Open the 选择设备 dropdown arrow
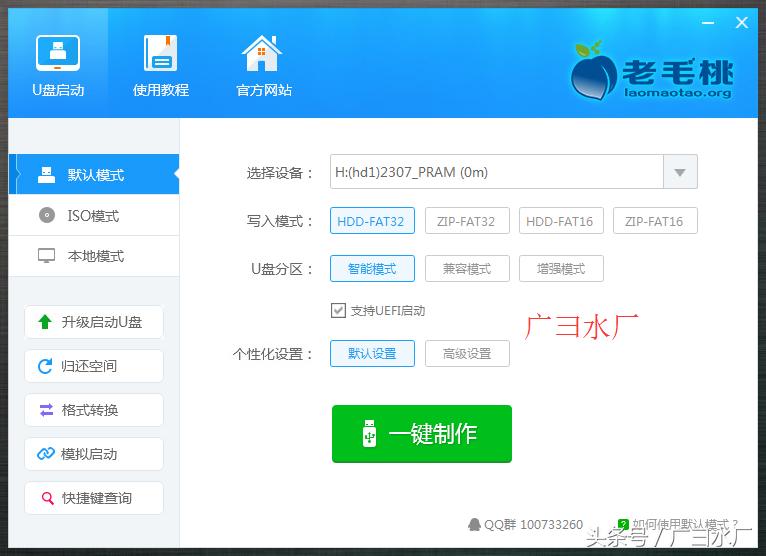The height and width of the screenshot is (556, 766). [x=680, y=172]
